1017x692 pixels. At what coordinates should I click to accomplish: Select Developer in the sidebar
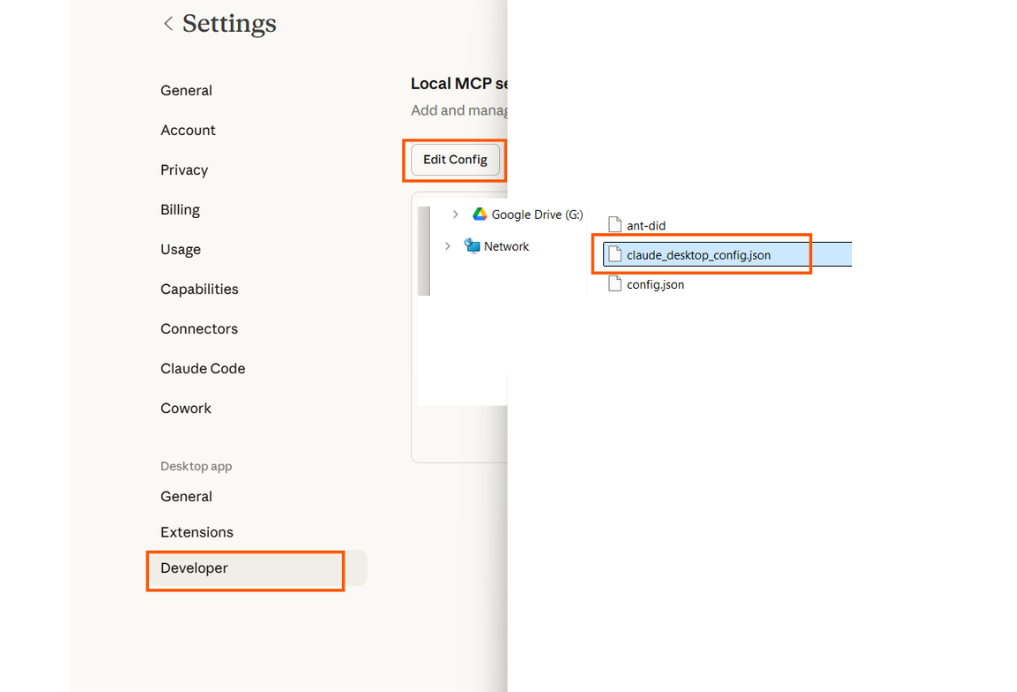194,568
